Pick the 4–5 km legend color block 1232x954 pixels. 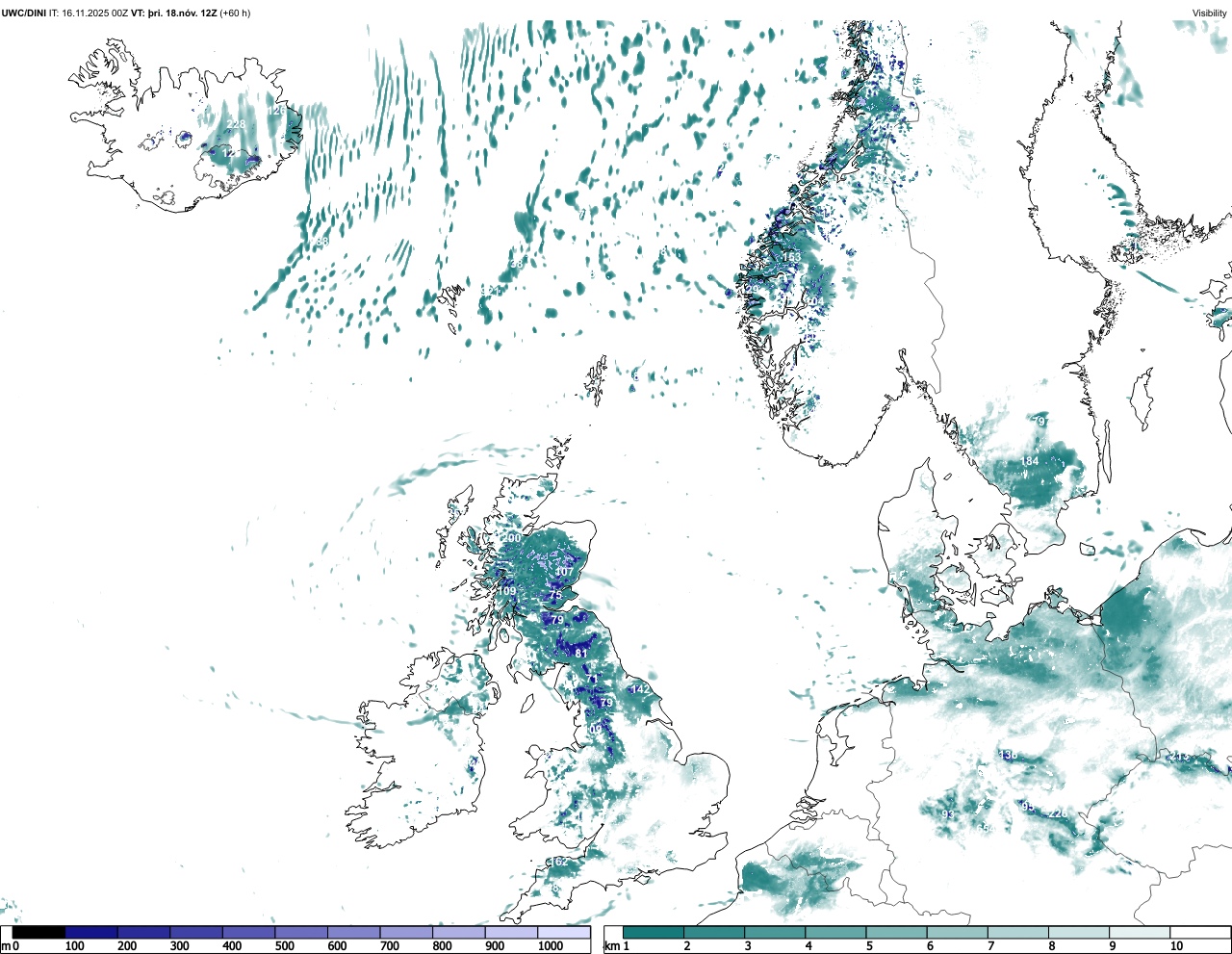(x=835, y=932)
